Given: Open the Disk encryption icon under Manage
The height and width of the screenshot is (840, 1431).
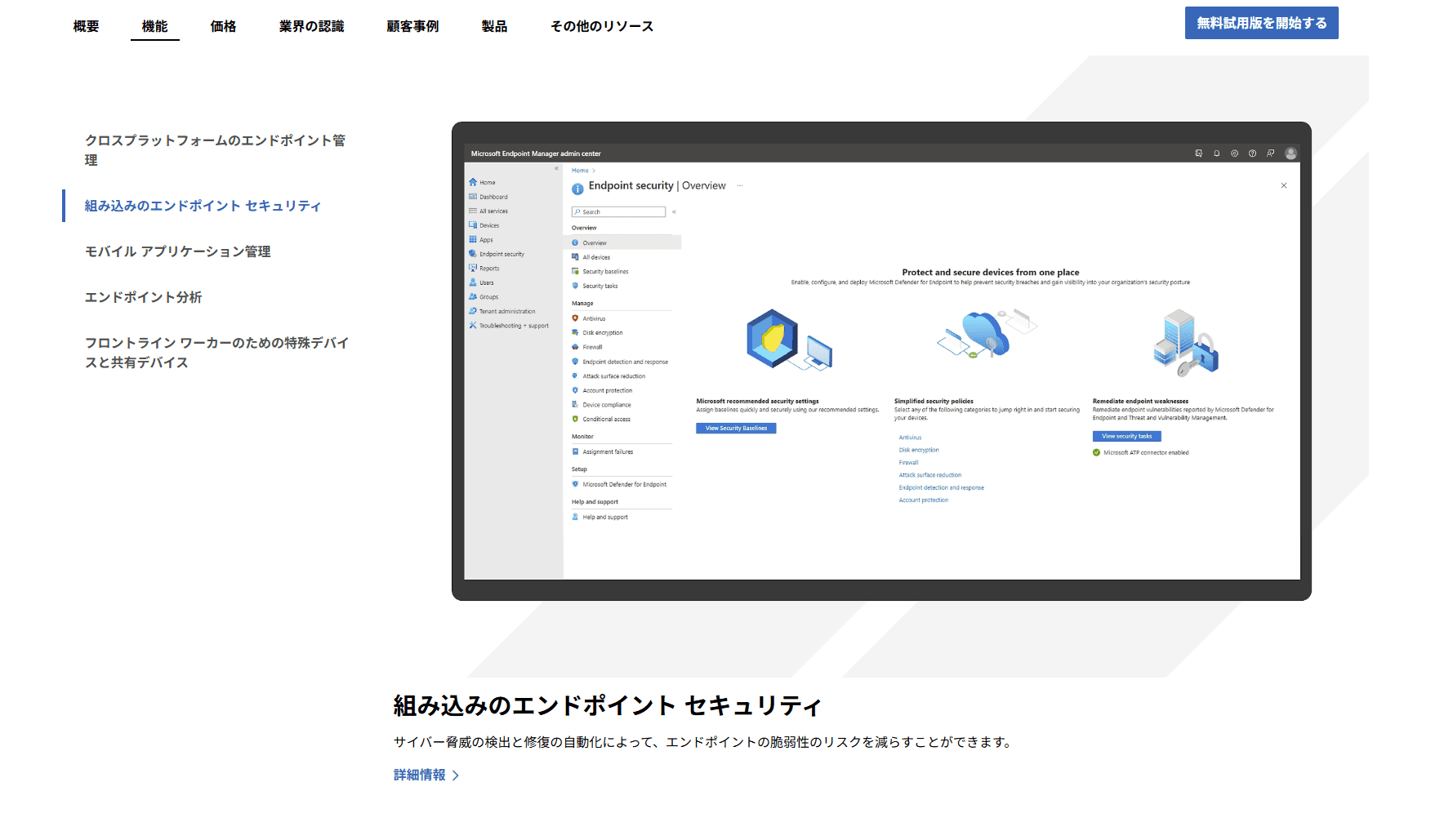Looking at the screenshot, I should (575, 332).
